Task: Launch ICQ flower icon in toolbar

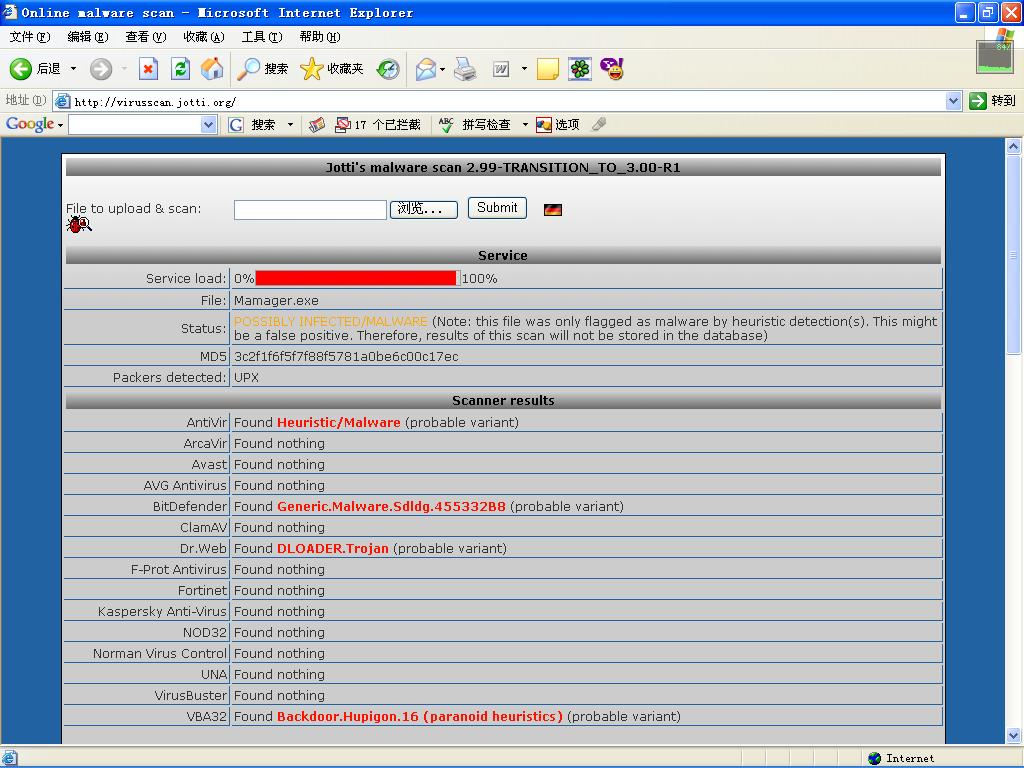Action: point(579,69)
